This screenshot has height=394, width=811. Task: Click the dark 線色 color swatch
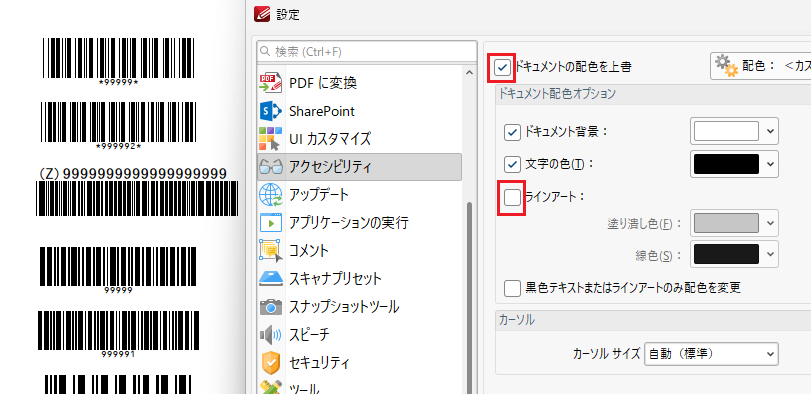click(726, 254)
